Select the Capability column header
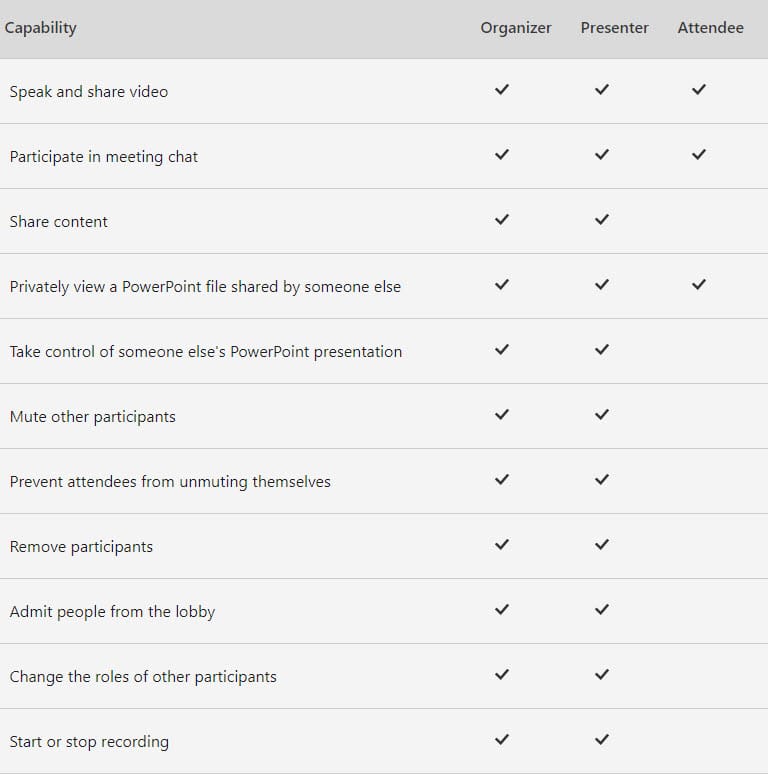The height and width of the screenshot is (775, 768). [41, 28]
